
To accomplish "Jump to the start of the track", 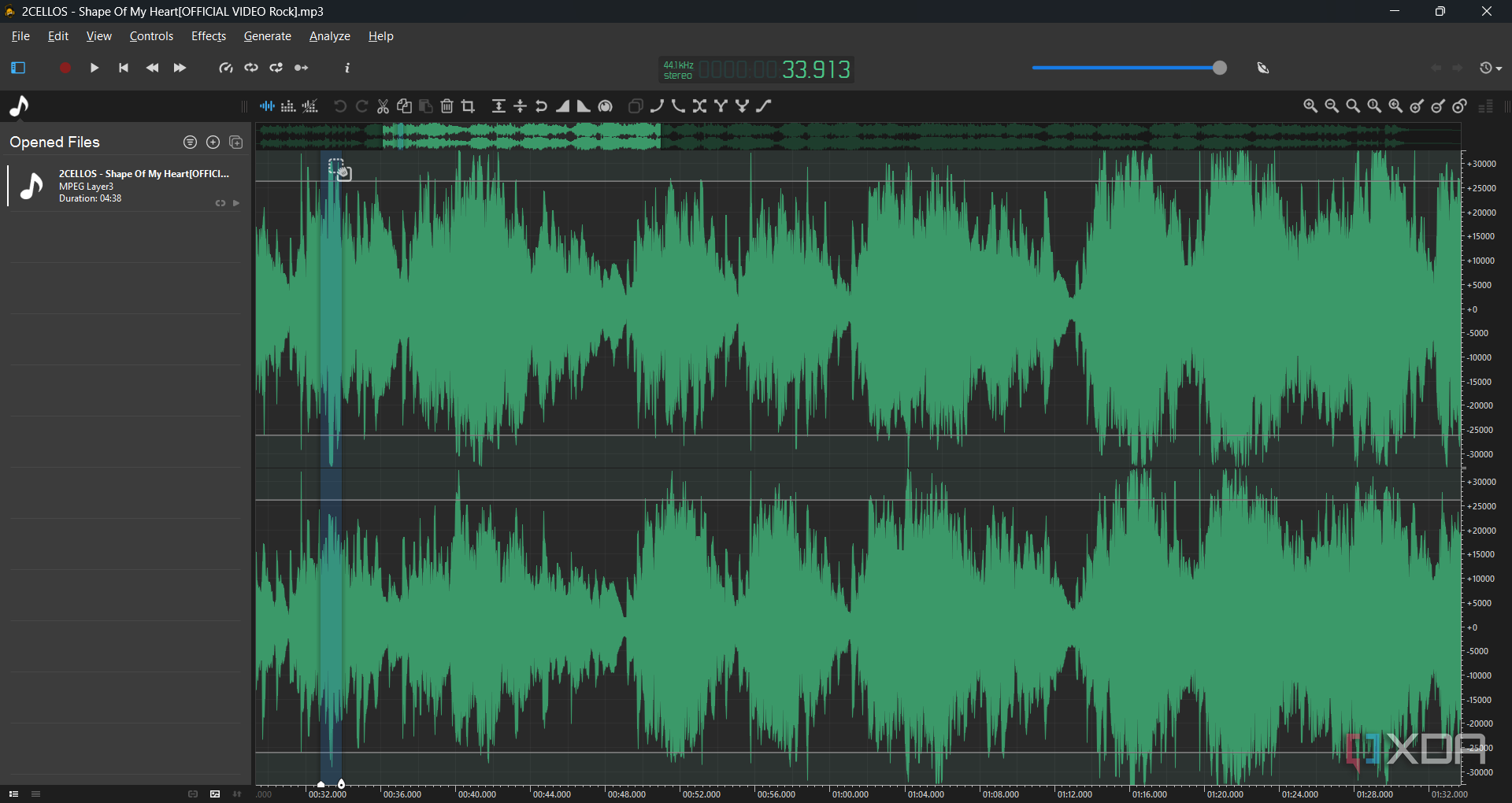I will [x=124, y=68].
